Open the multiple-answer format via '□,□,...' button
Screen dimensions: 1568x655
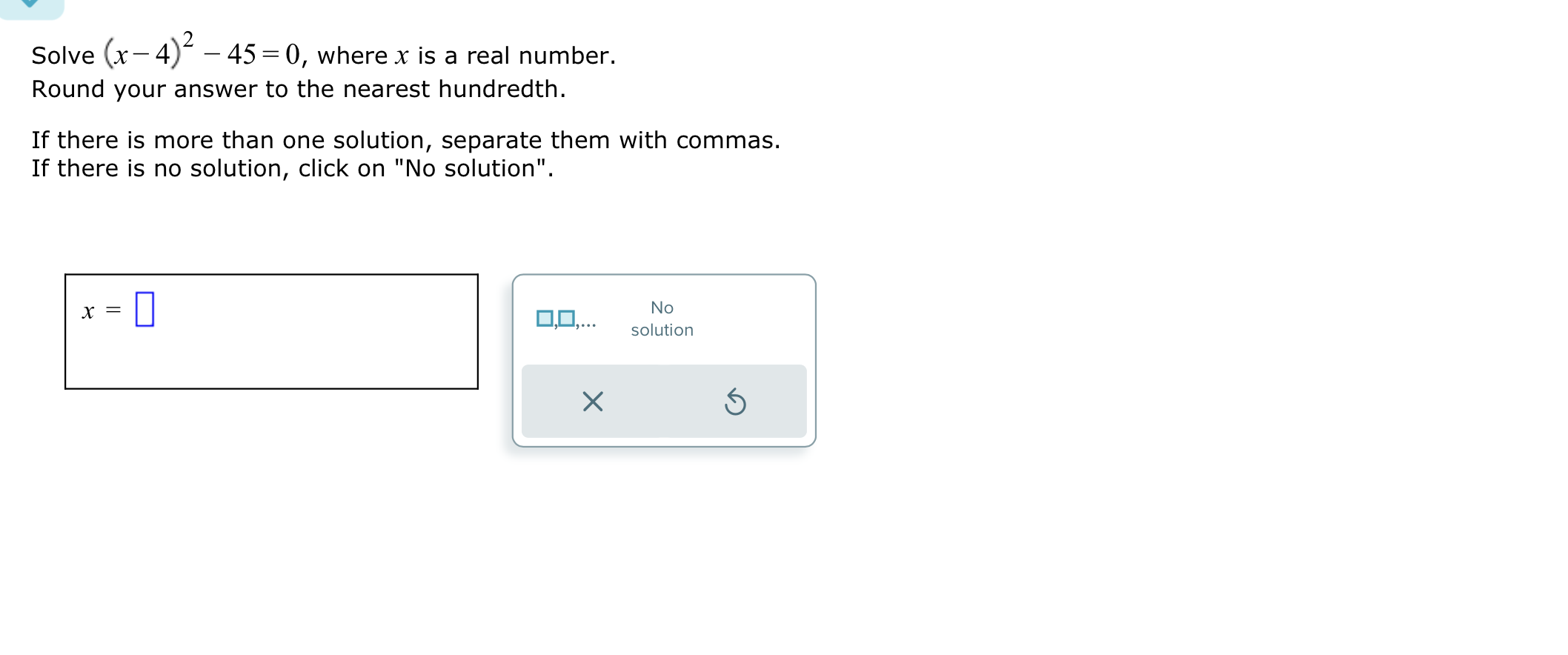click(x=565, y=319)
